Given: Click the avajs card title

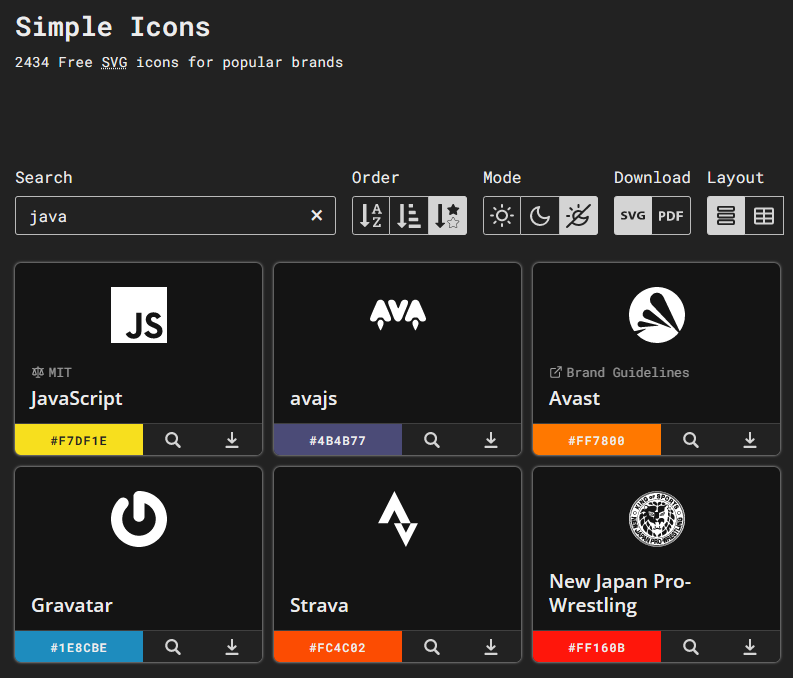Looking at the screenshot, I should point(314,399).
